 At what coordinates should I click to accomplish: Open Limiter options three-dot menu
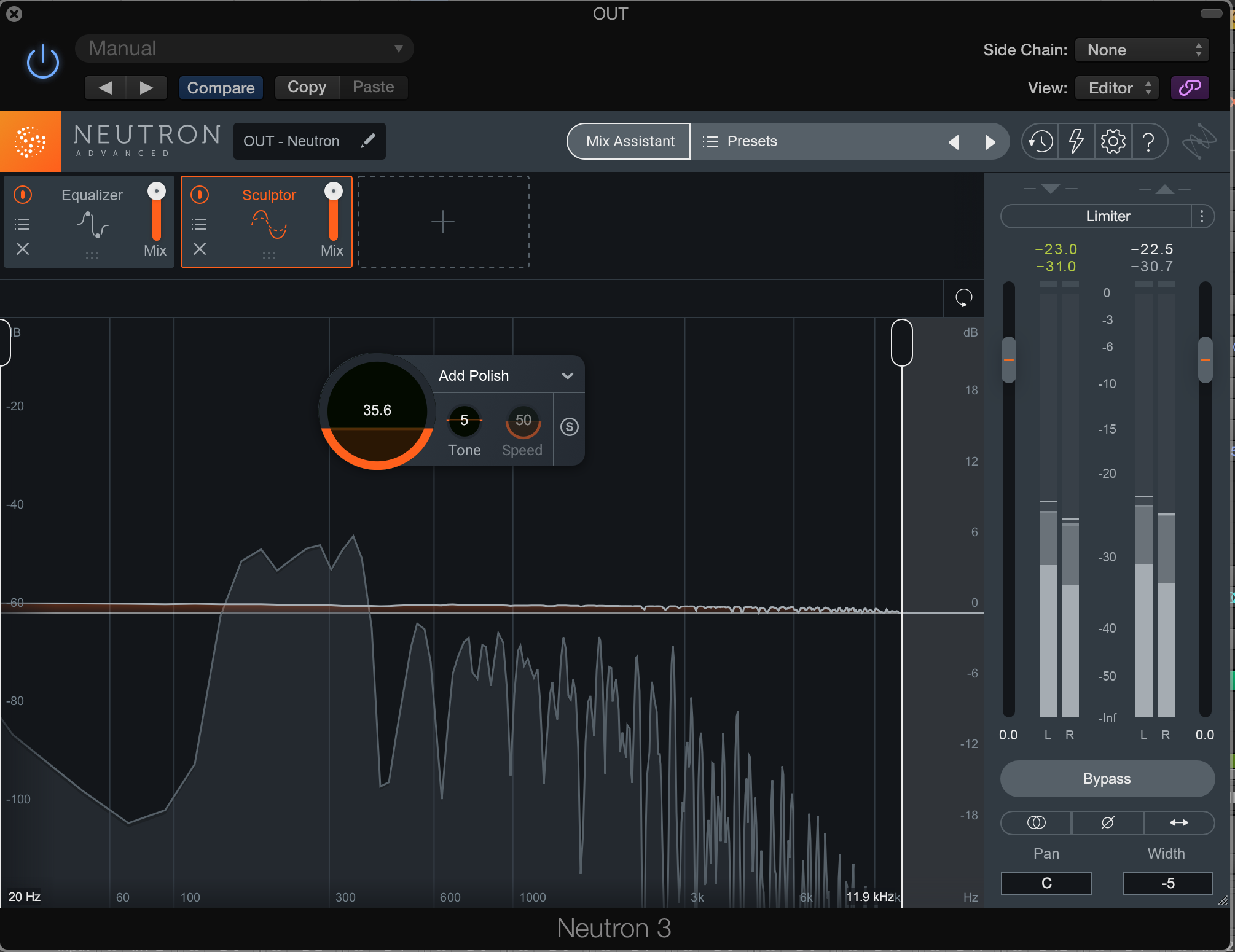coord(1202,216)
